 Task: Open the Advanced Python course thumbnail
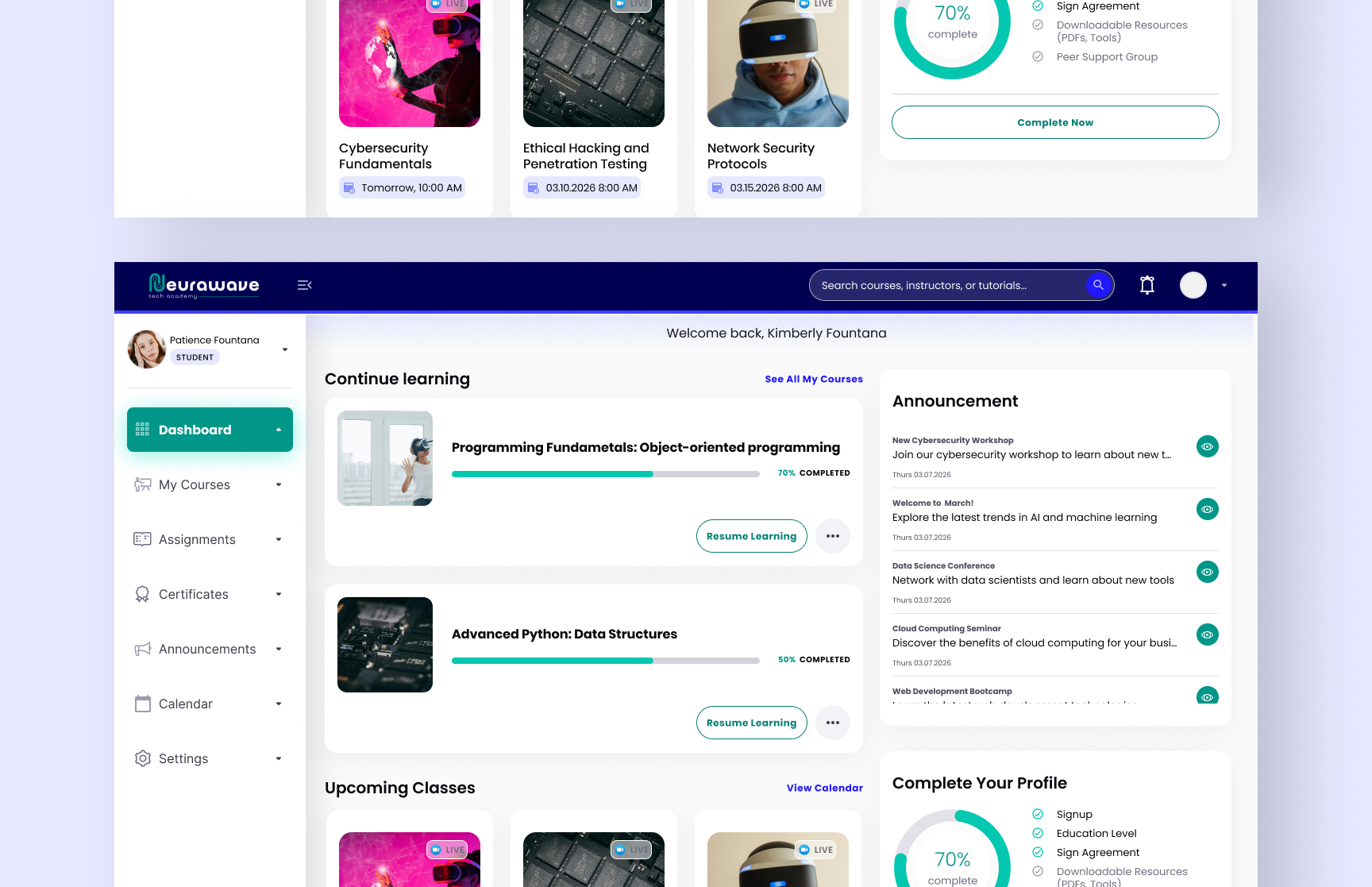coord(385,645)
